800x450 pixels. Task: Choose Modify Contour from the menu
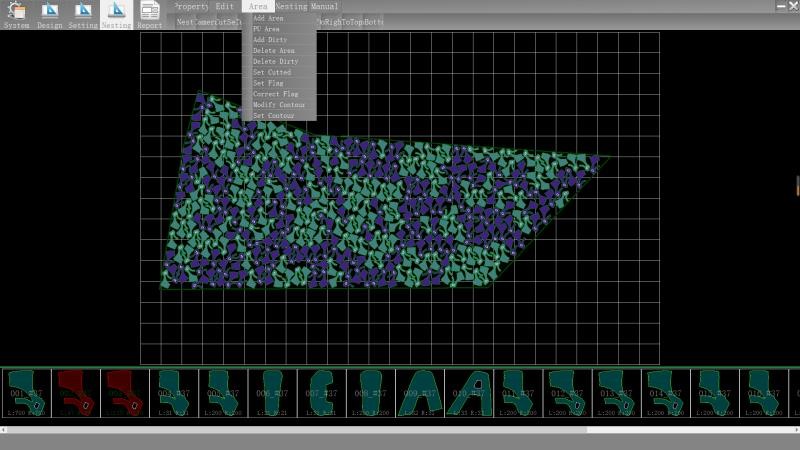click(x=280, y=105)
